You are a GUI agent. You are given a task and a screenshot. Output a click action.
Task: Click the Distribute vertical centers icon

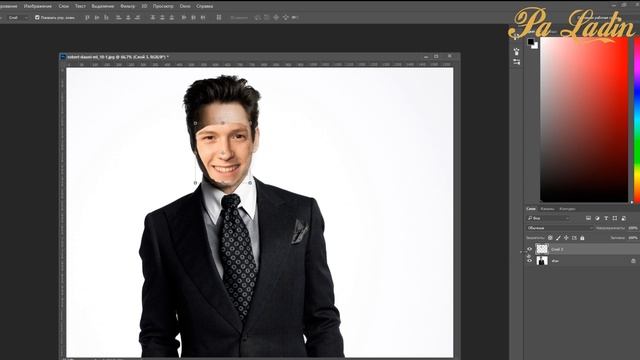162,18
